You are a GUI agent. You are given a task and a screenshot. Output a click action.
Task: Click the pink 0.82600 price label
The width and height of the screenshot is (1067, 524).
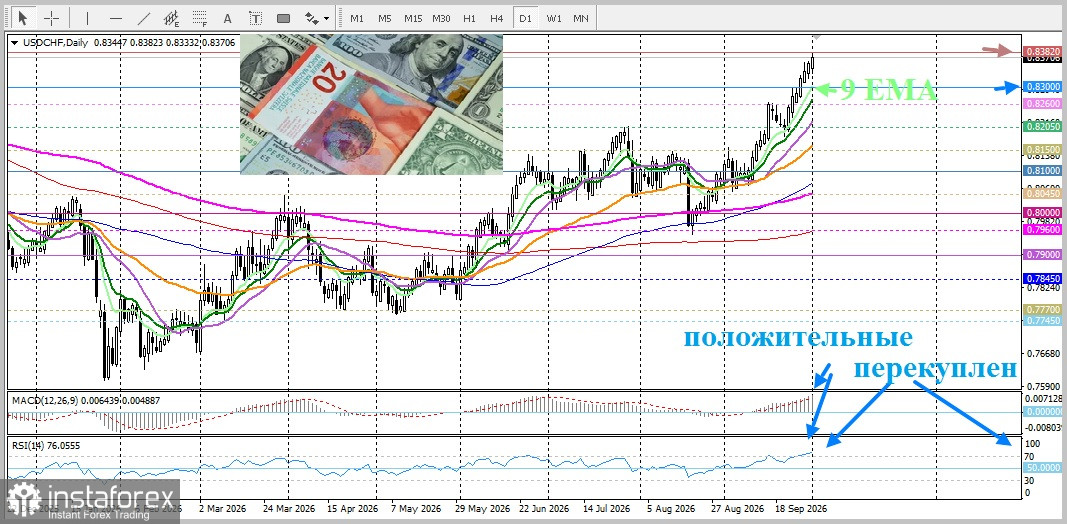tap(1043, 103)
